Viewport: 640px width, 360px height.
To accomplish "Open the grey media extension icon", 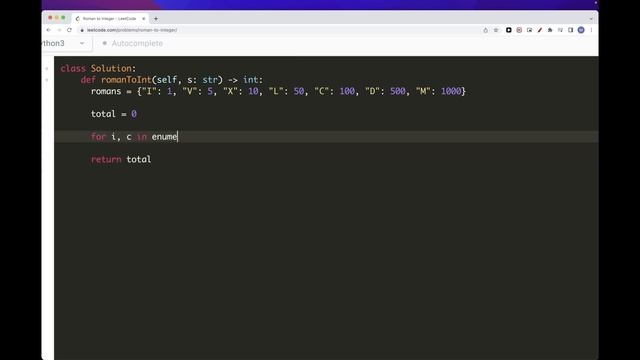I will [x=560, y=30].
